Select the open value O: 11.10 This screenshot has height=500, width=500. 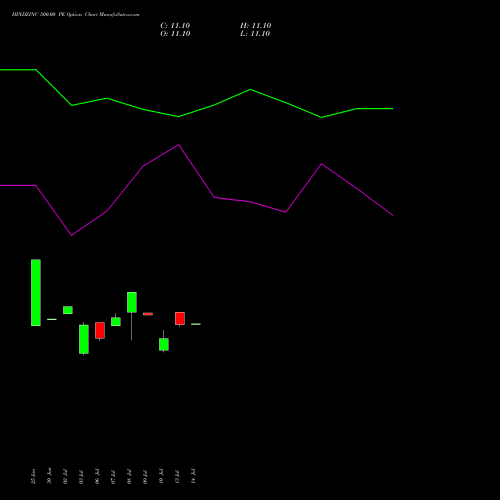point(175,34)
